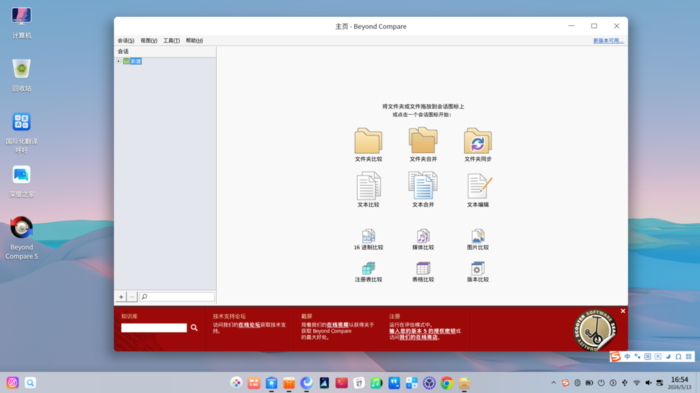Launch the 16 进制比较 hex compare
The height and width of the screenshot is (393, 700).
[368, 239]
